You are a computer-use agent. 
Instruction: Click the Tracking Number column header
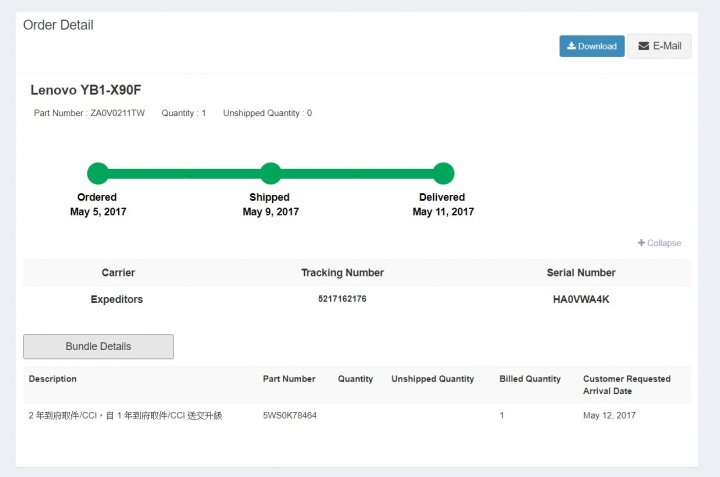[x=342, y=273]
